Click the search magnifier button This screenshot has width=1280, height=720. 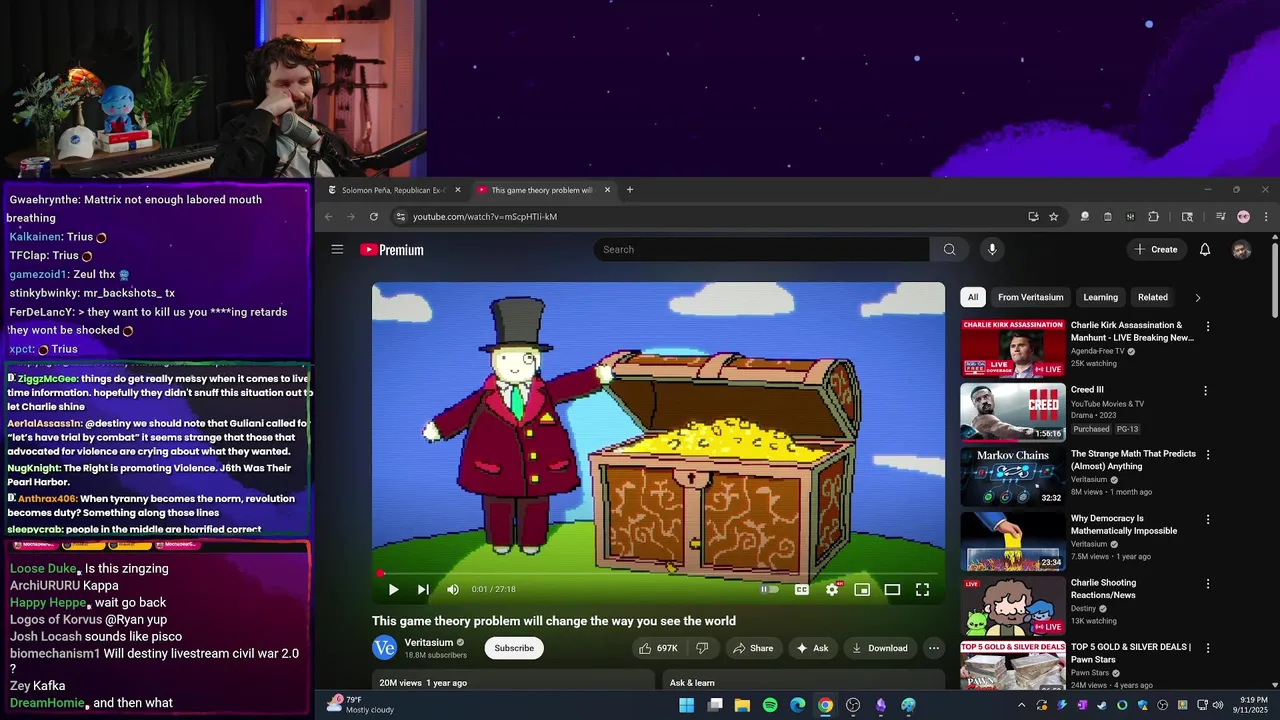(949, 249)
